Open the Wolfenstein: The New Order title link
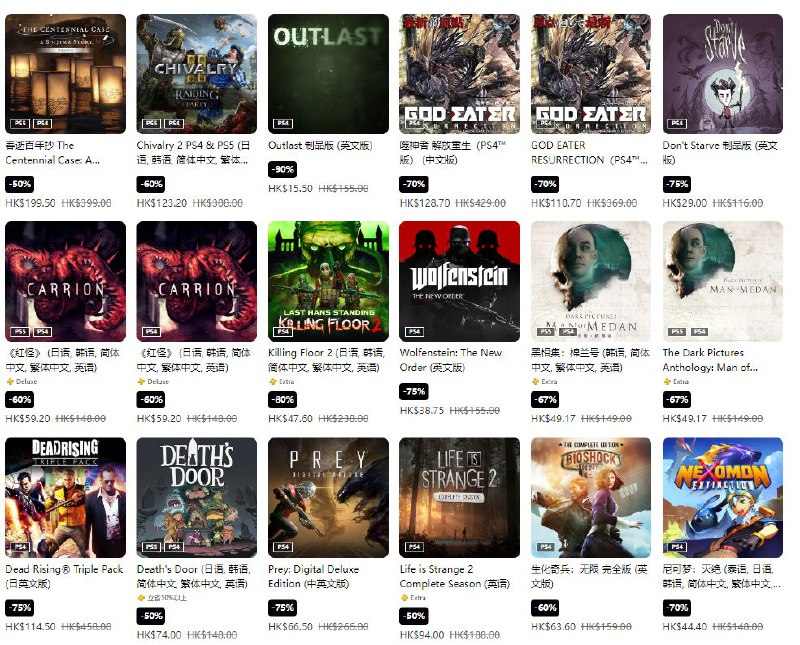 451,360
